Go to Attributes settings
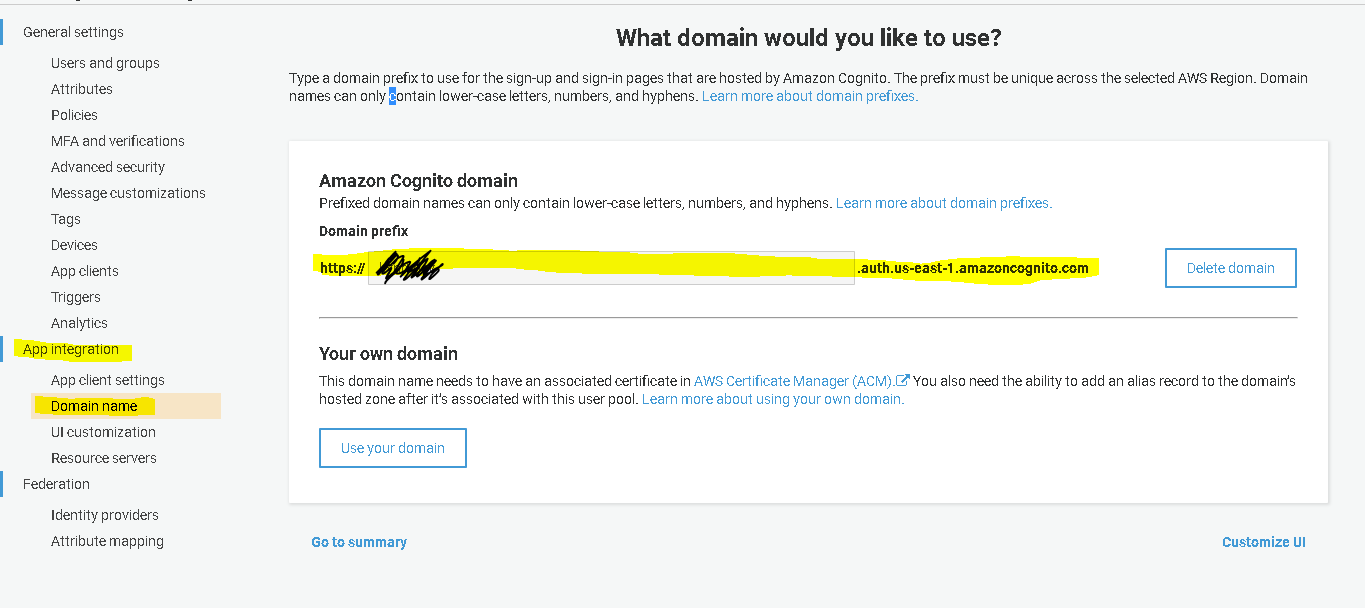 tap(82, 89)
